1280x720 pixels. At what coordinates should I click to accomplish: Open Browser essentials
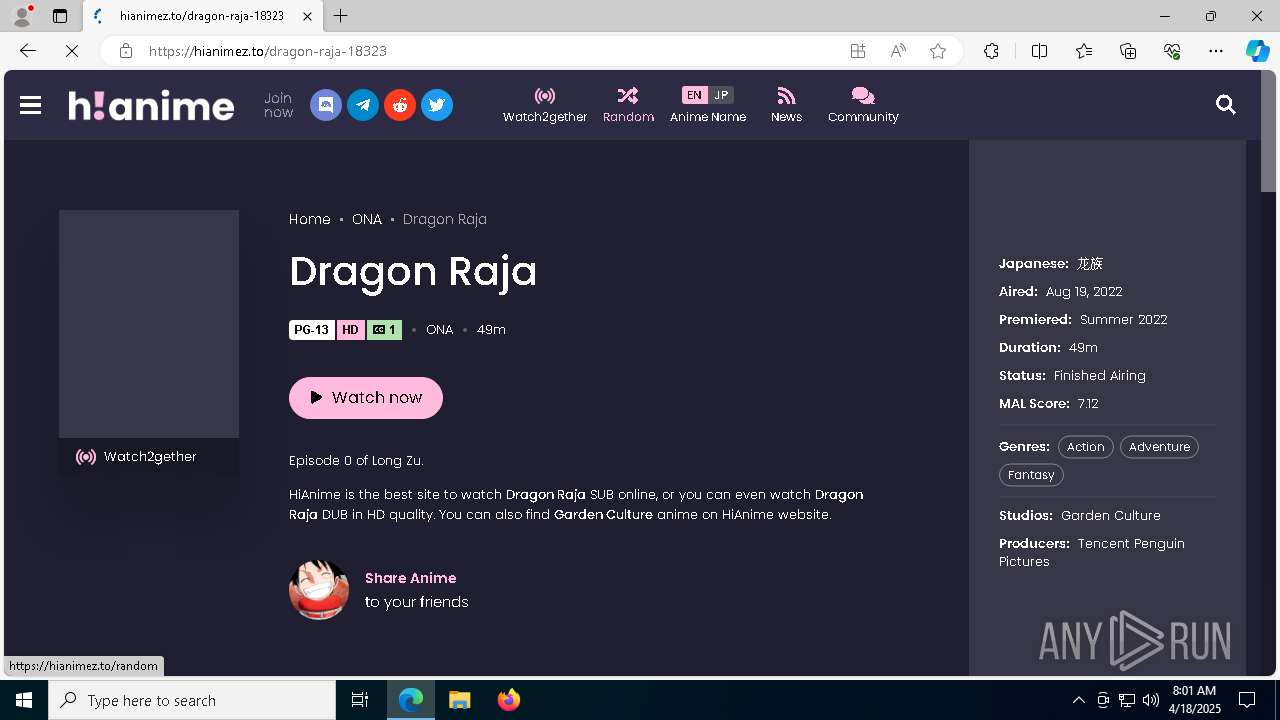point(1172,51)
